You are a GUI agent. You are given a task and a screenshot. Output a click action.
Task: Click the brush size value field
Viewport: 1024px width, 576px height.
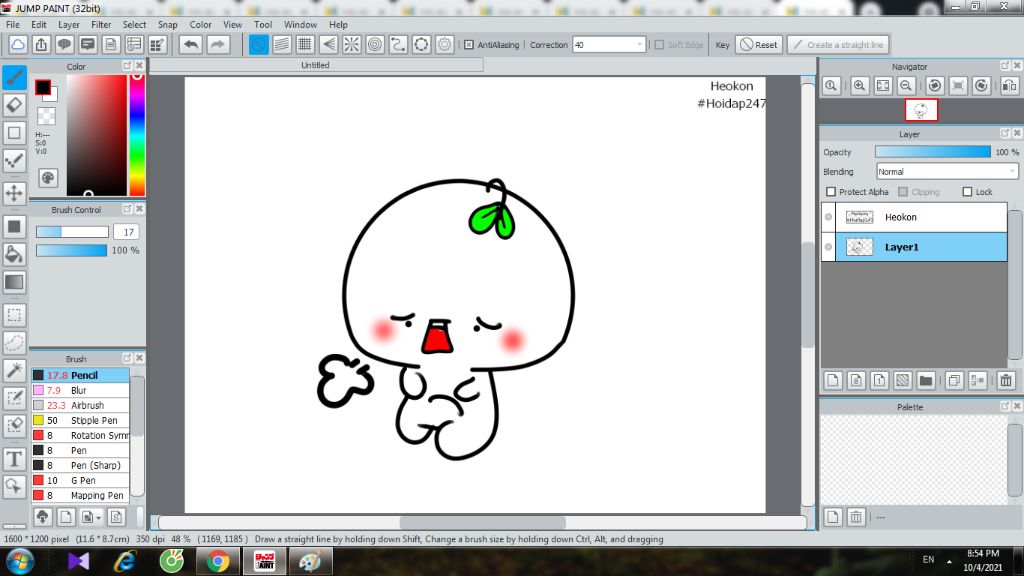coord(127,232)
